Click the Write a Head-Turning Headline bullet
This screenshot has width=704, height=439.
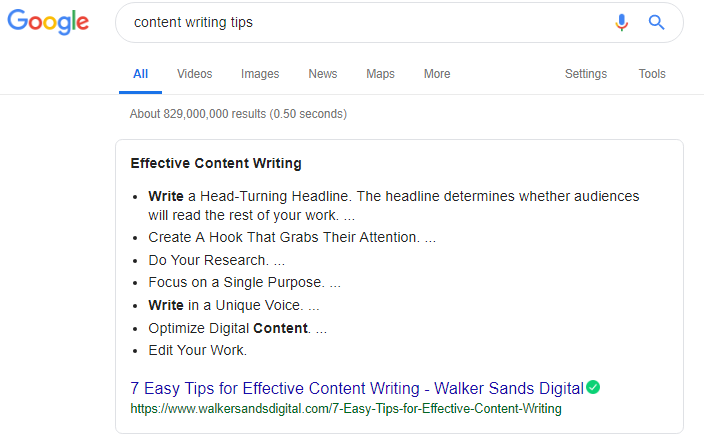pyautogui.click(x=394, y=206)
